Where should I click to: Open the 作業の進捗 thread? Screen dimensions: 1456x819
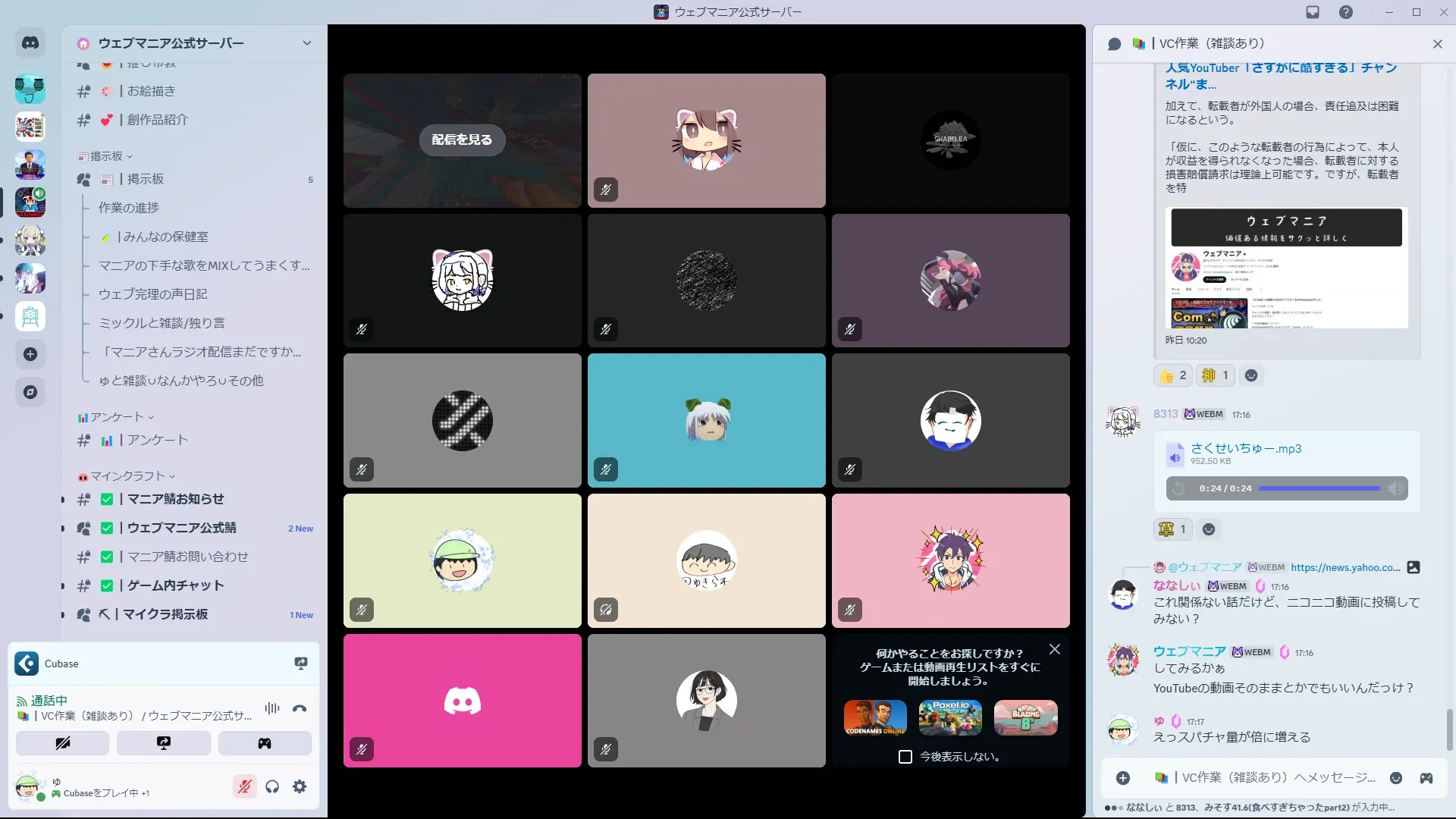(x=129, y=208)
